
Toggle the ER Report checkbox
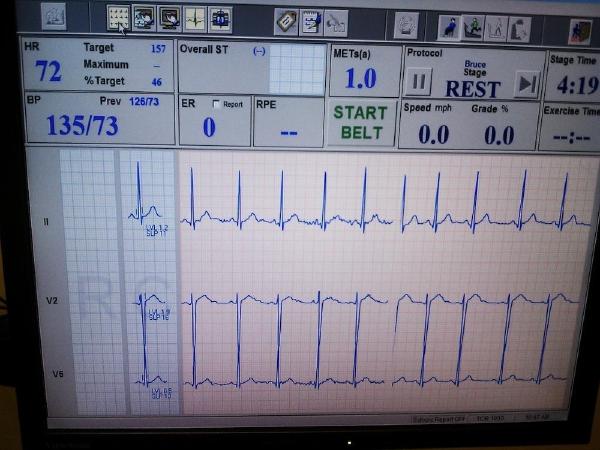(x=215, y=104)
